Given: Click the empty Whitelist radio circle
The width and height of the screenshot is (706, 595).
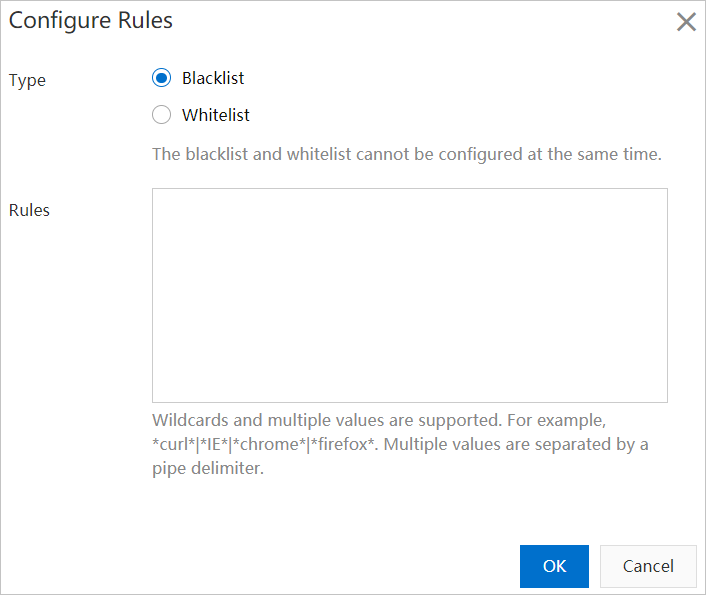Looking at the screenshot, I should coord(161,115).
